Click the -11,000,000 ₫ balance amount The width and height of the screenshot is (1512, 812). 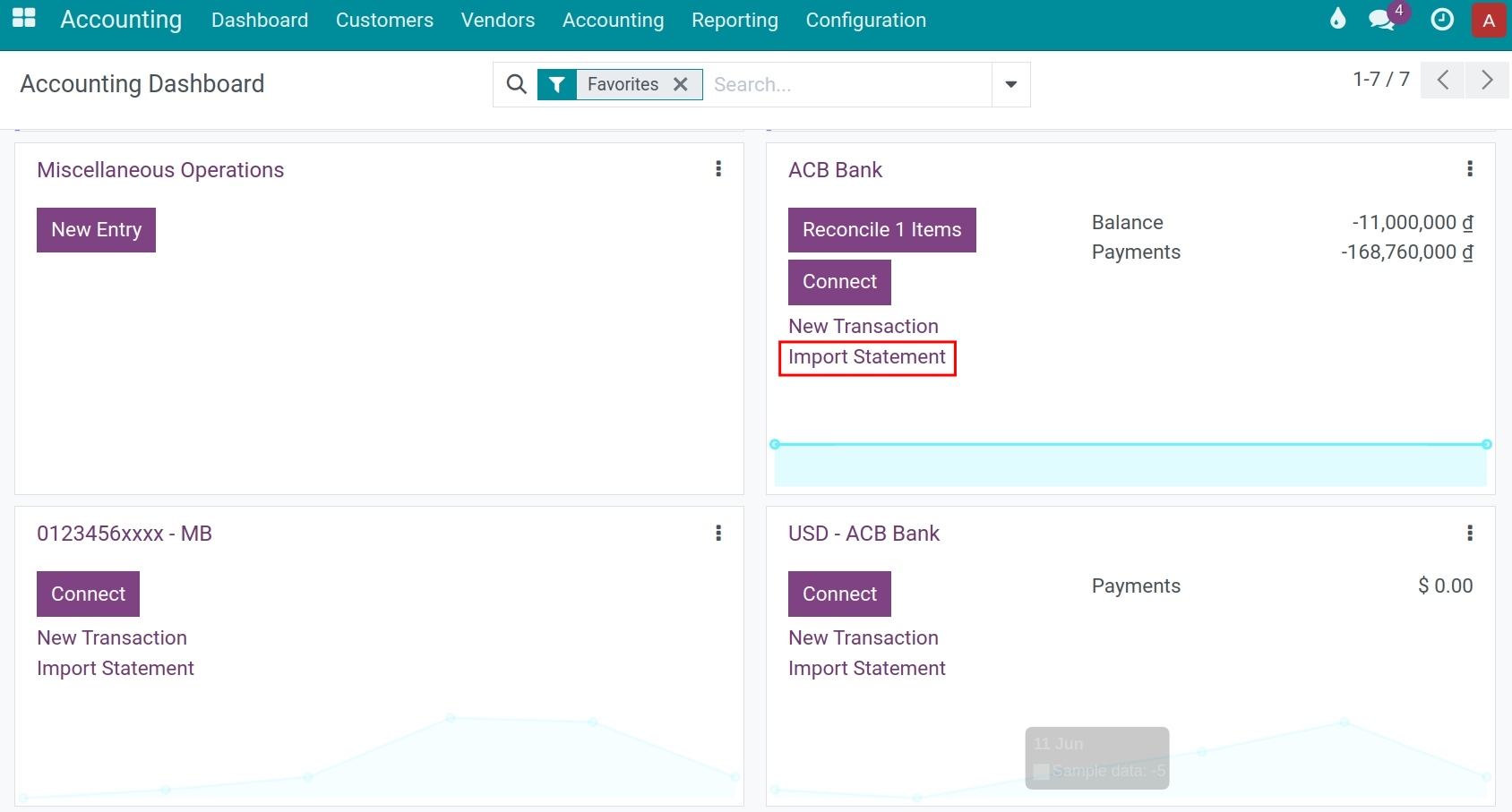[1413, 222]
